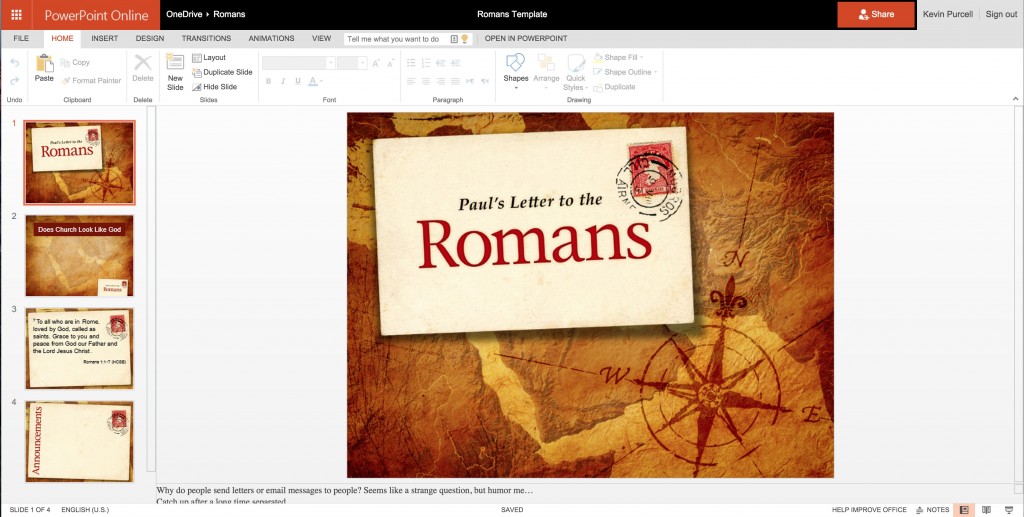Screen dimensions: 1024x517
Task: Click the Redo arrow
Action: 14,80
